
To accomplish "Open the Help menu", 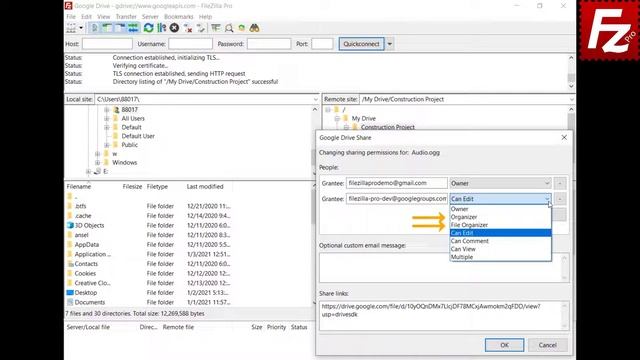I will [x=205, y=17].
